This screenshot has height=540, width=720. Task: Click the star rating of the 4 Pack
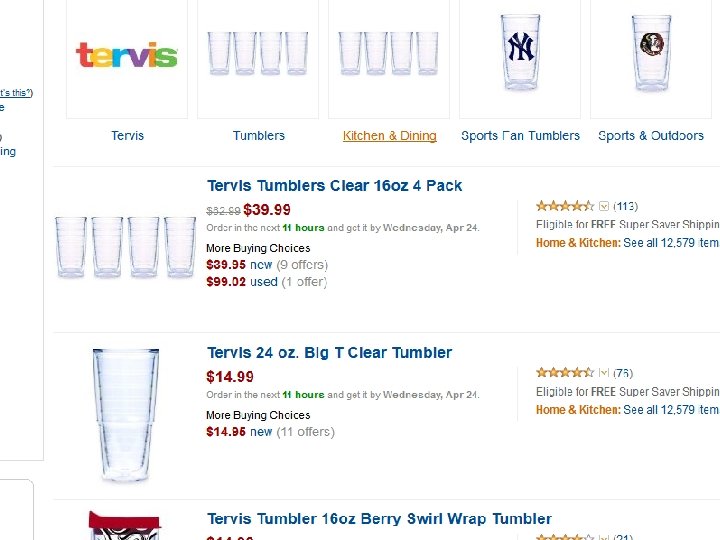pyautogui.click(x=565, y=206)
